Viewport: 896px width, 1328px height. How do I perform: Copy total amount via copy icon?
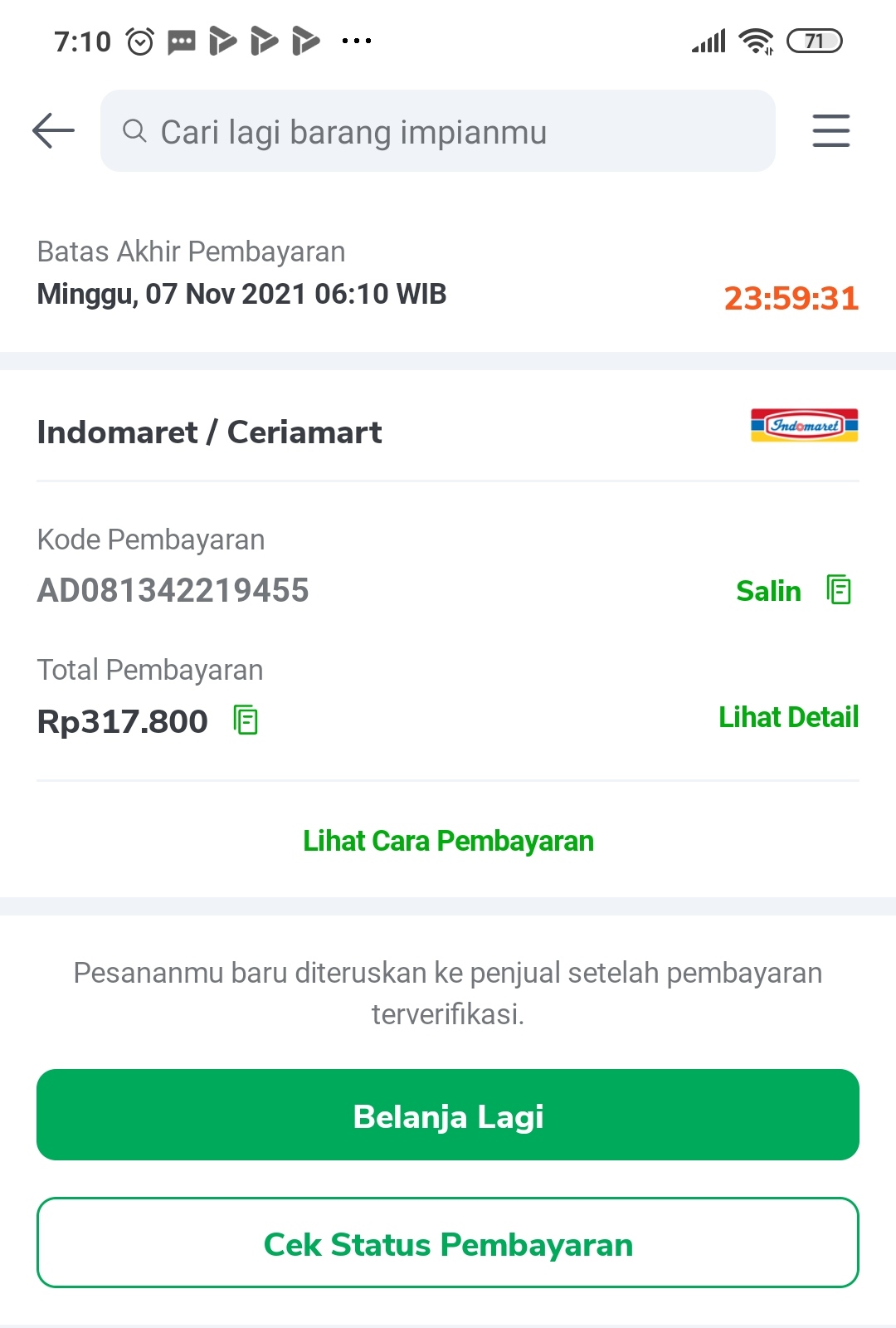246,720
